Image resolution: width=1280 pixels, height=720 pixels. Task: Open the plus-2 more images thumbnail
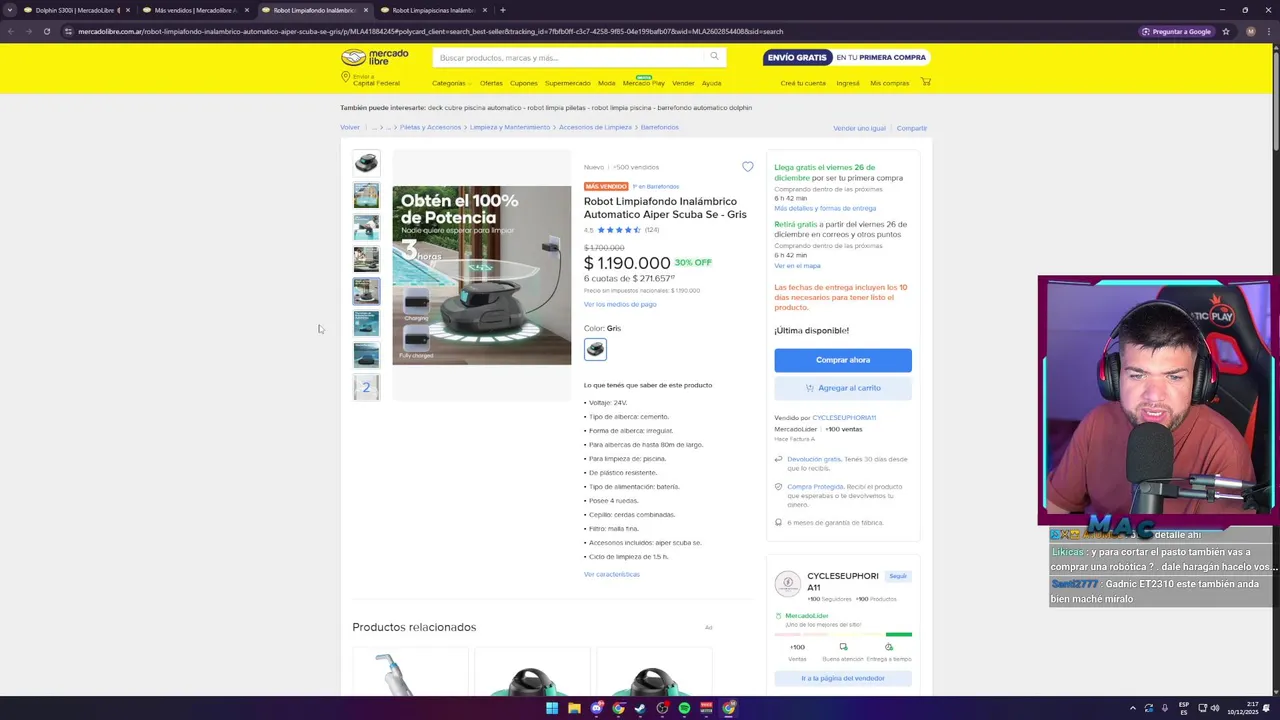[366, 387]
